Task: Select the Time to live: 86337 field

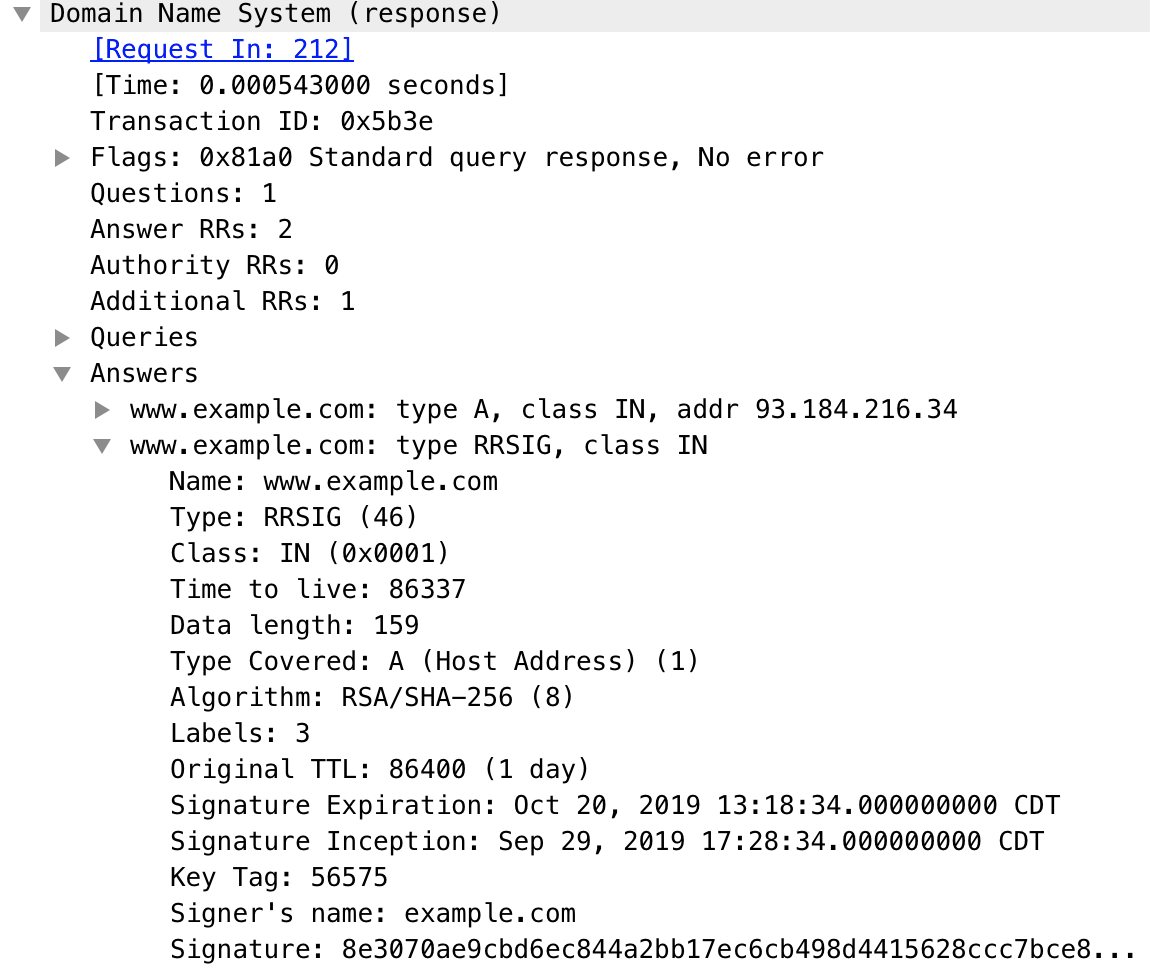Action: [318, 589]
